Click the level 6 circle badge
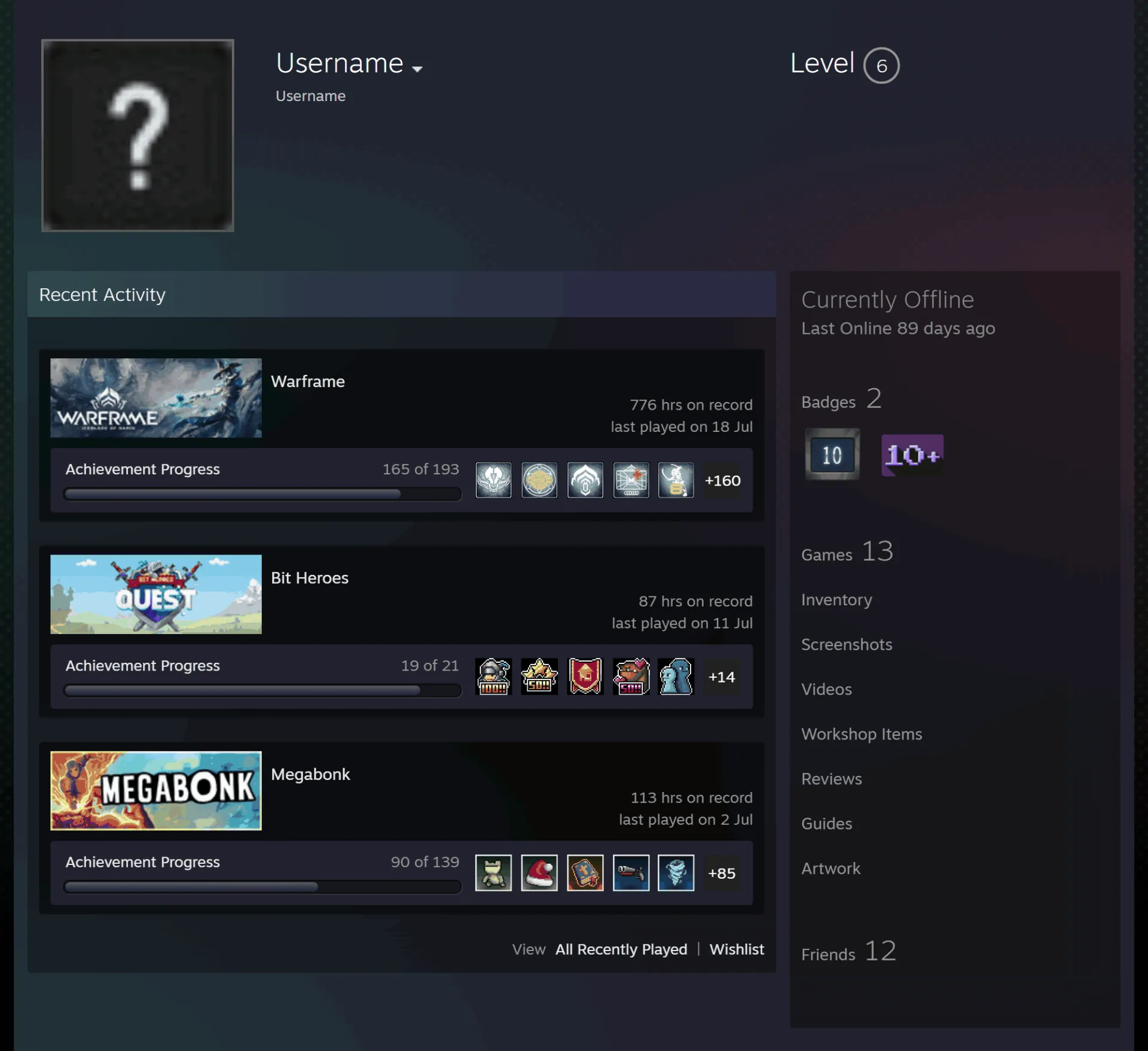Image resolution: width=1148 pixels, height=1051 pixels. click(881, 65)
